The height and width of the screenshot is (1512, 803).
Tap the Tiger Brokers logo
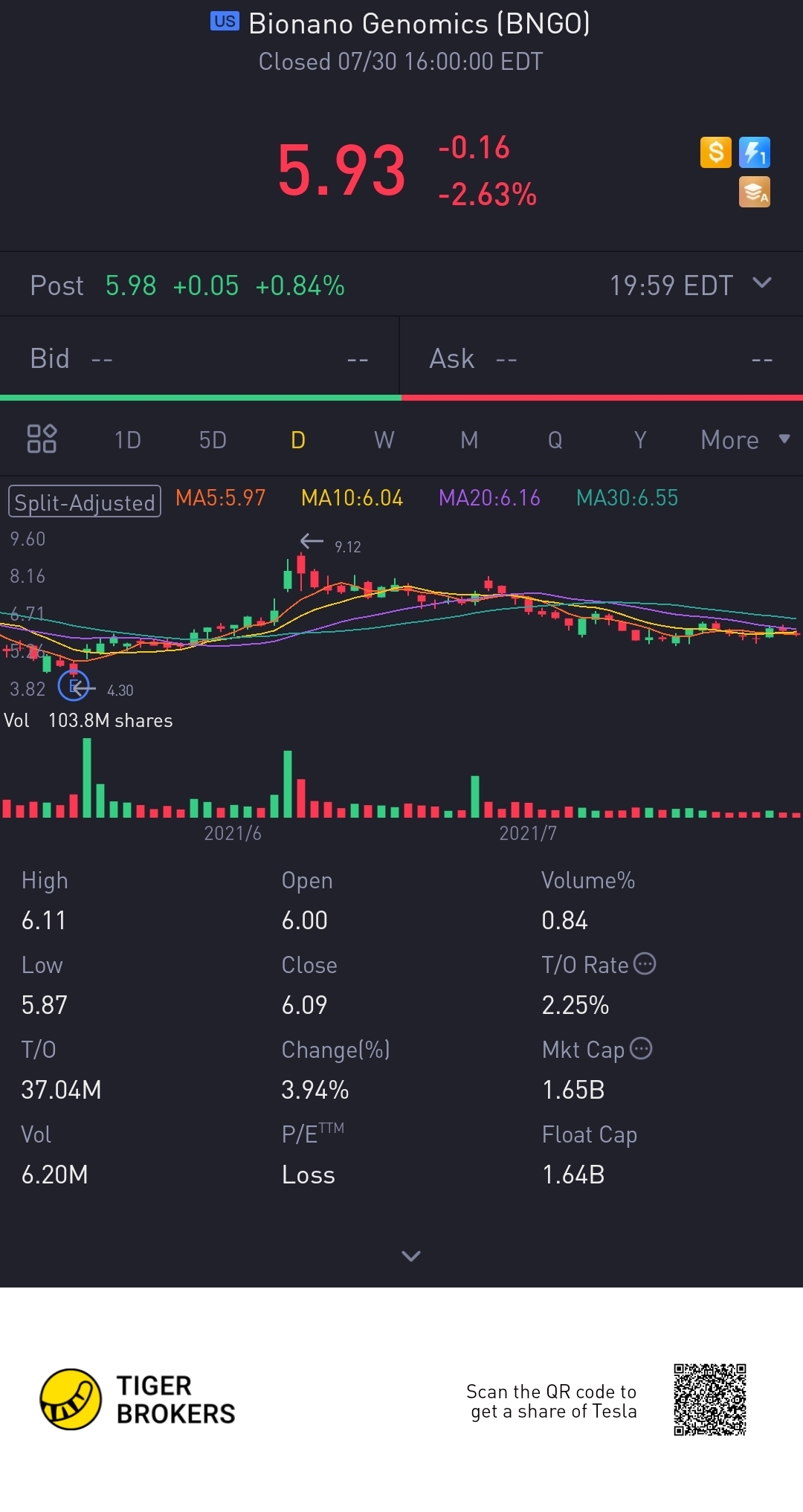click(x=138, y=1399)
